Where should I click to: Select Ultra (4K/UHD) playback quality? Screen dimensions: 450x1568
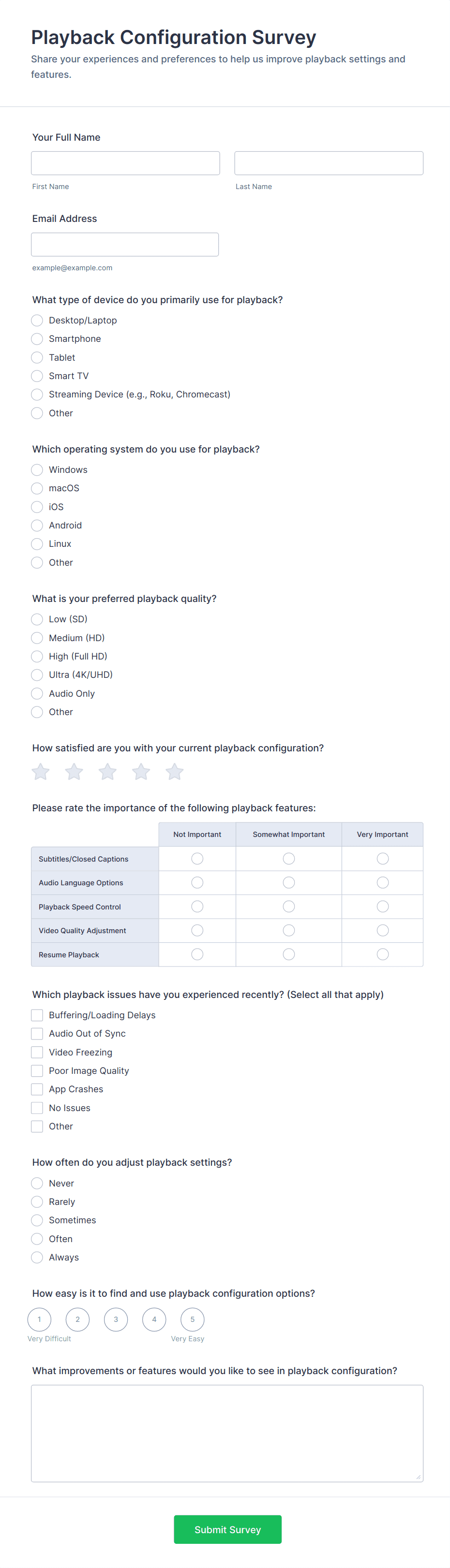point(37,674)
